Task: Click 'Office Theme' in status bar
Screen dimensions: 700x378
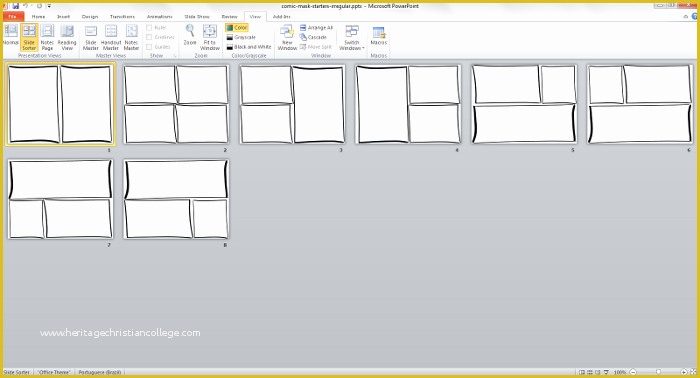Action: point(54,372)
